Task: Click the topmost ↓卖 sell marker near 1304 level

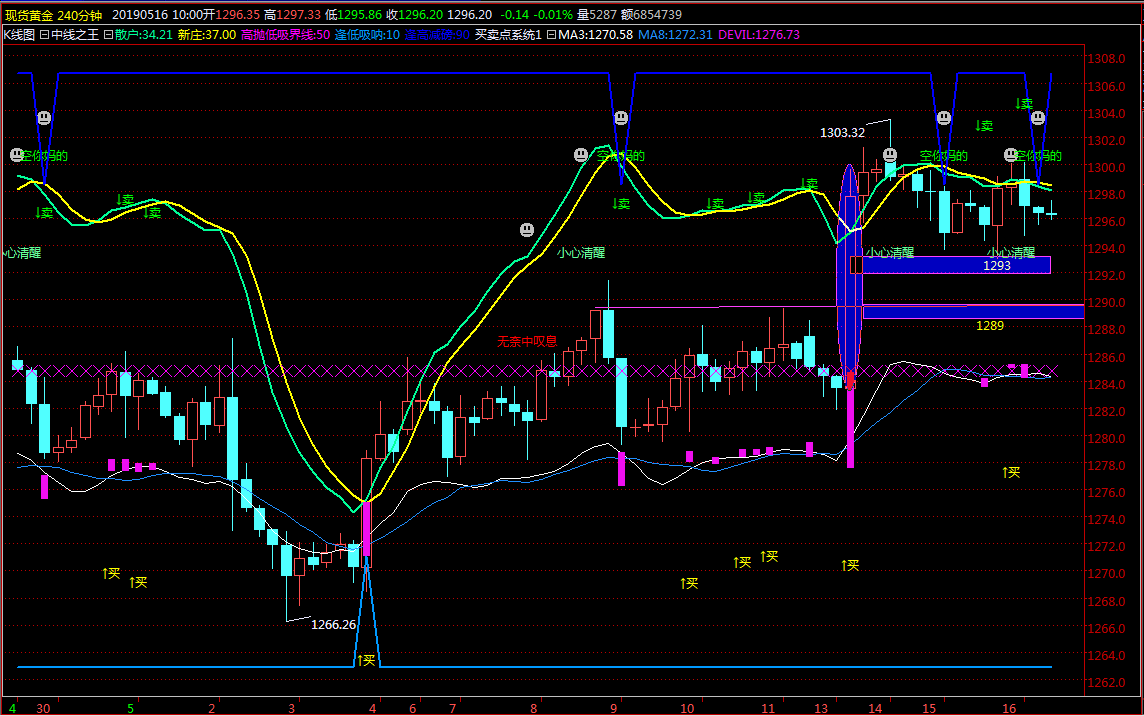Action: pos(1024,104)
